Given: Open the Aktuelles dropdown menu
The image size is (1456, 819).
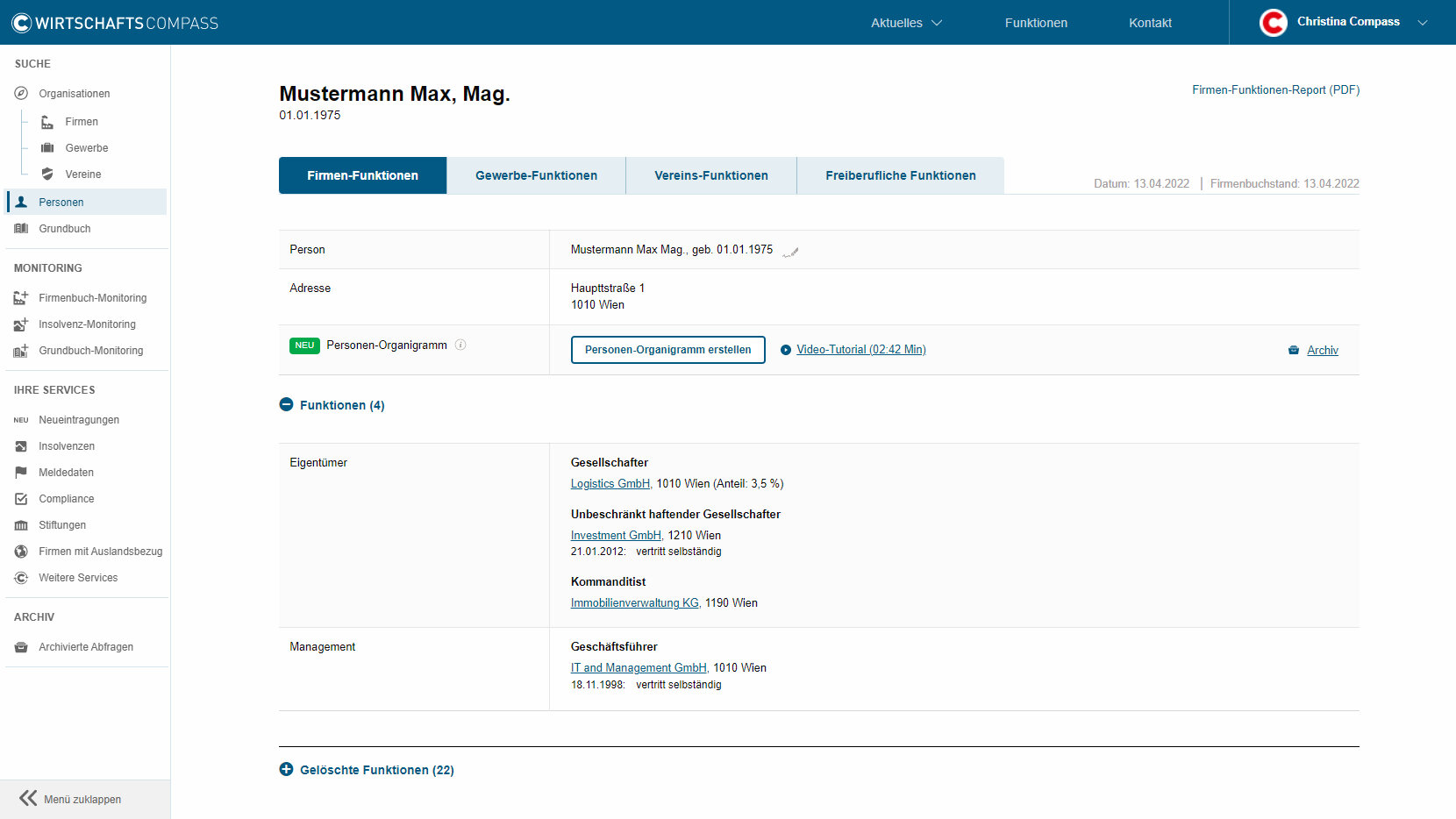Looking at the screenshot, I should (x=906, y=23).
